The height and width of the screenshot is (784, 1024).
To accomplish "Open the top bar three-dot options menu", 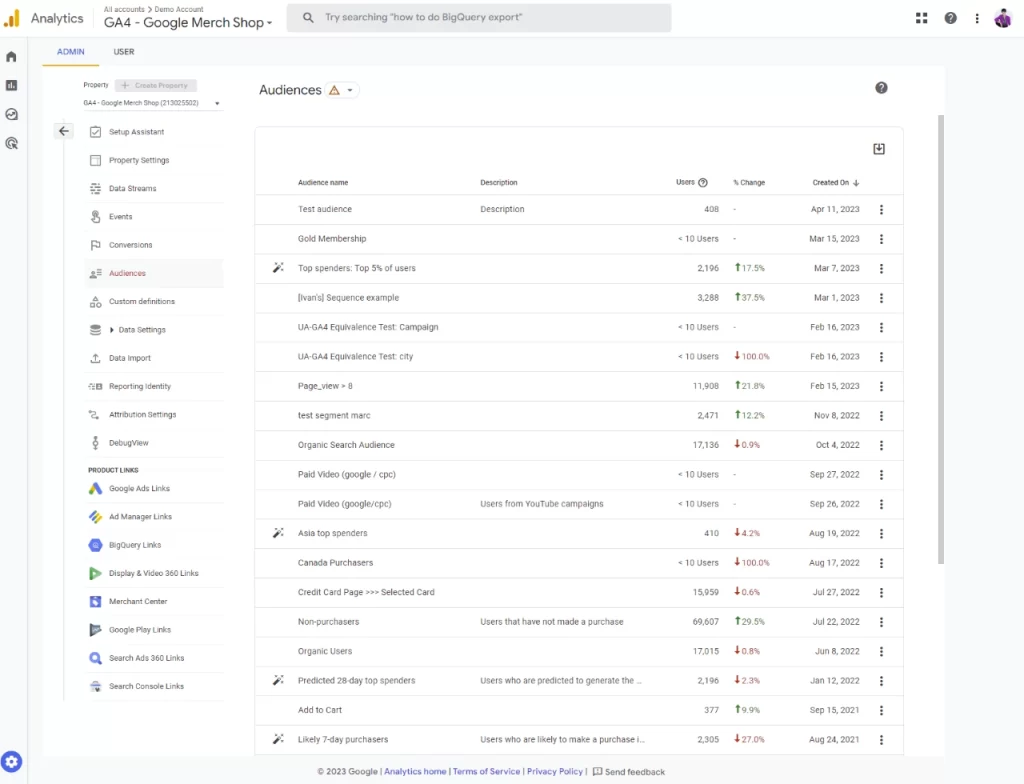I will 977,18.
